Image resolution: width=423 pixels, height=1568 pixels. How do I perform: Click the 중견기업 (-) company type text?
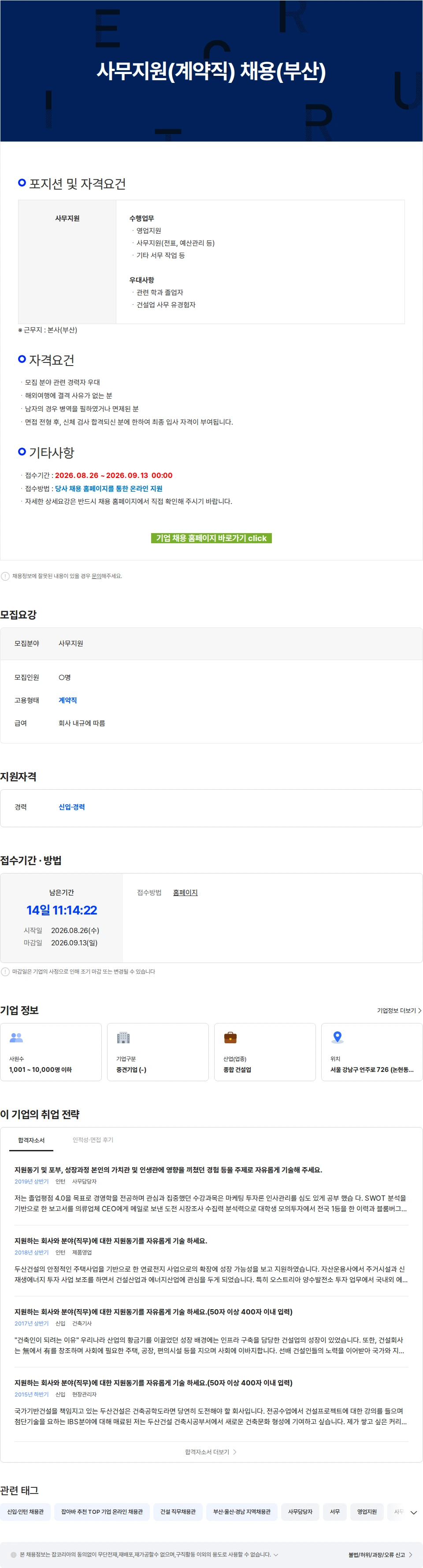pos(131,1069)
